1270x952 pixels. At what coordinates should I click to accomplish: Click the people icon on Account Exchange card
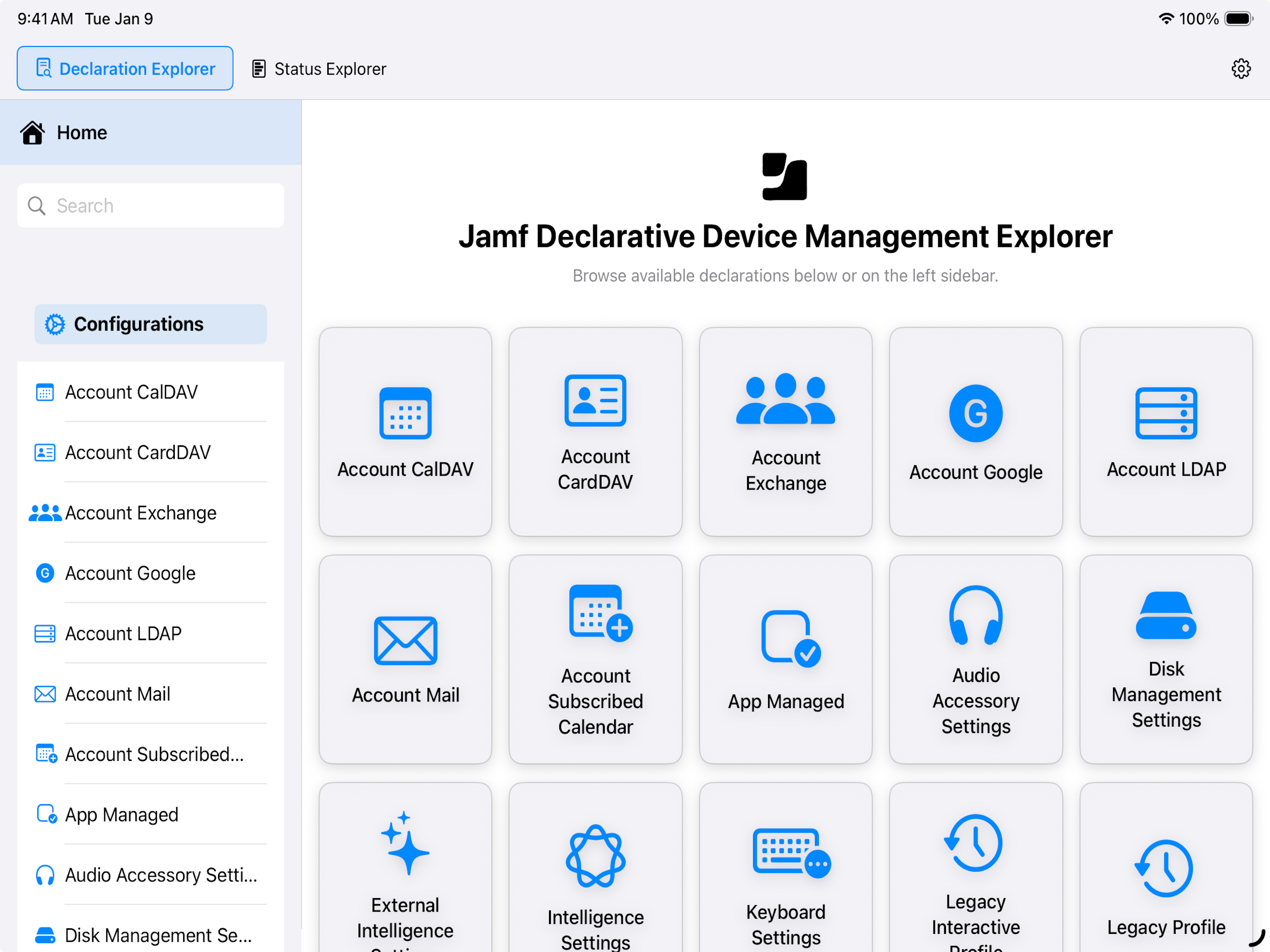click(786, 399)
